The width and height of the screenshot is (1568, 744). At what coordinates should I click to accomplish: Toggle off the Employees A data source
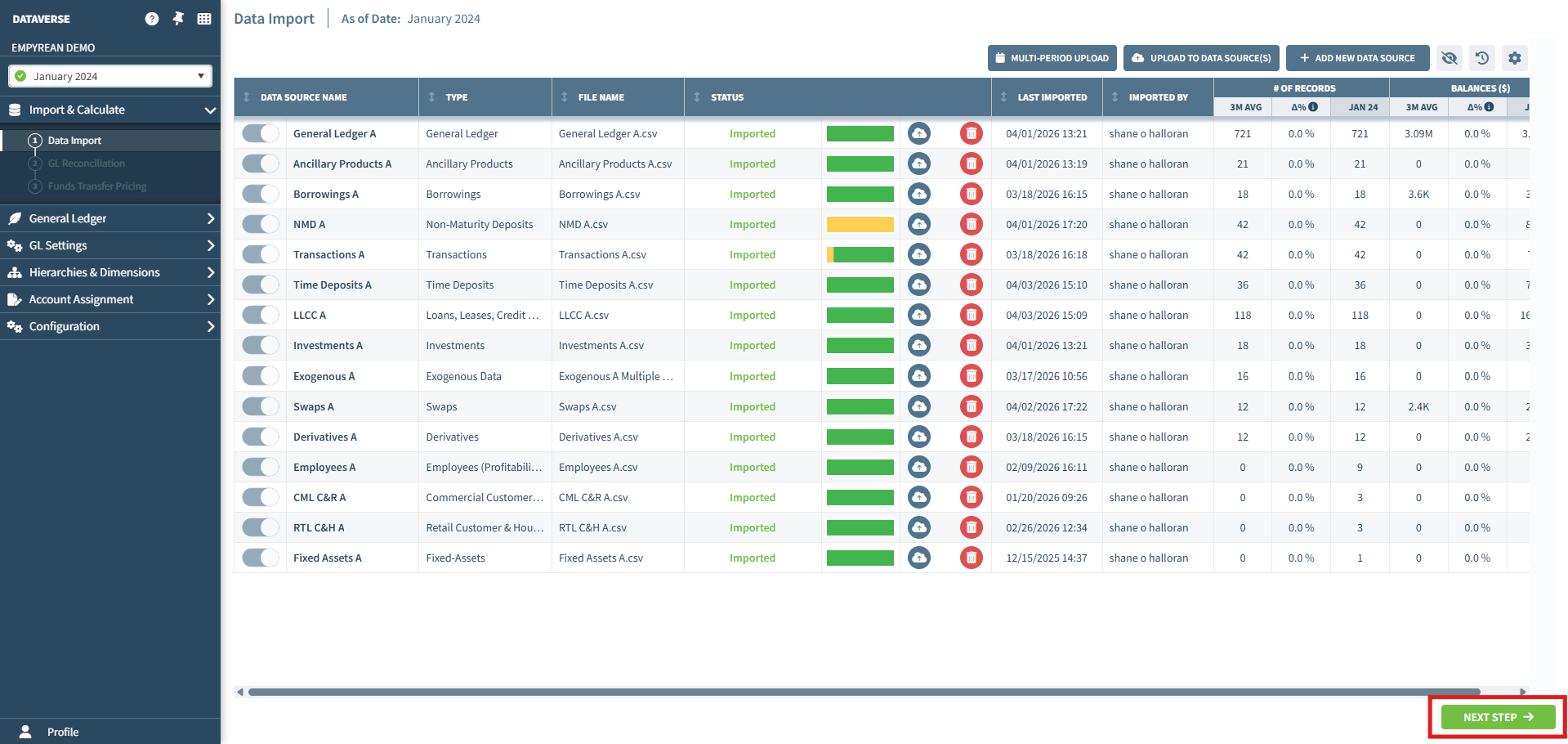click(261, 467)
